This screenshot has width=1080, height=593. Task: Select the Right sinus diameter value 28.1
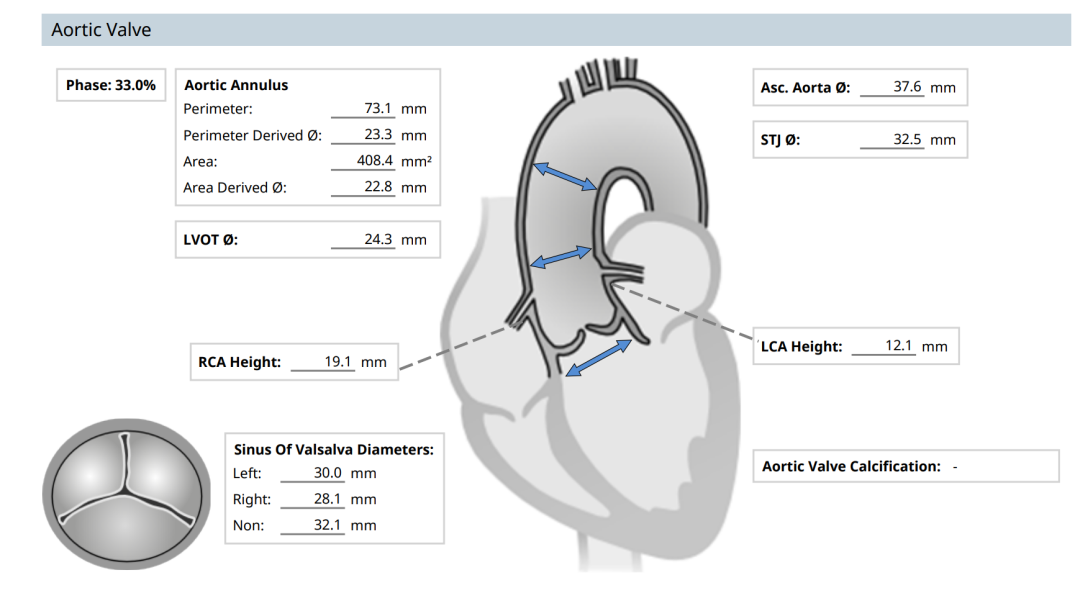(313, 499)
